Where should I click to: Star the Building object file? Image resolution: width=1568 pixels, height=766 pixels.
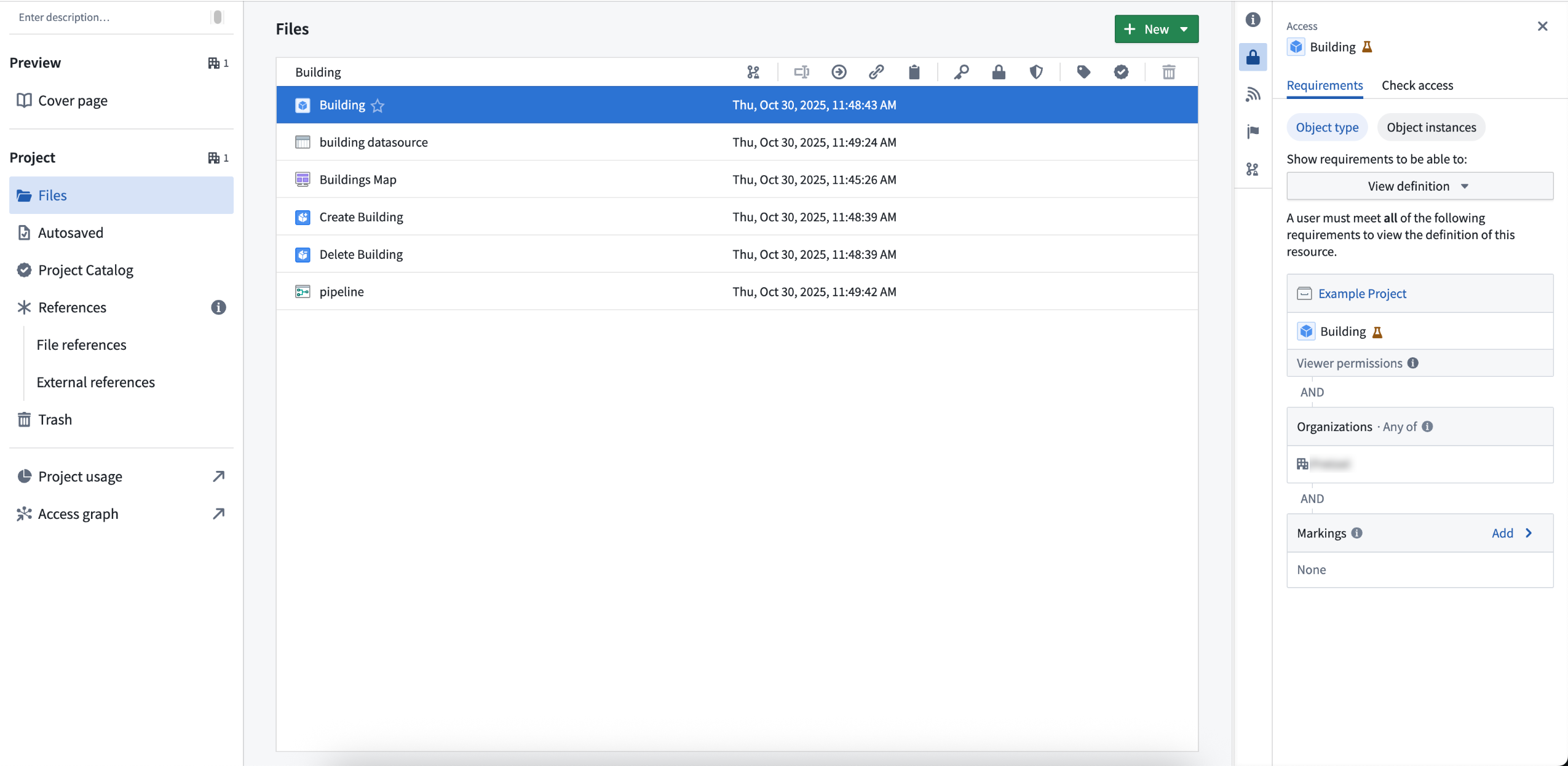[377, 105]
